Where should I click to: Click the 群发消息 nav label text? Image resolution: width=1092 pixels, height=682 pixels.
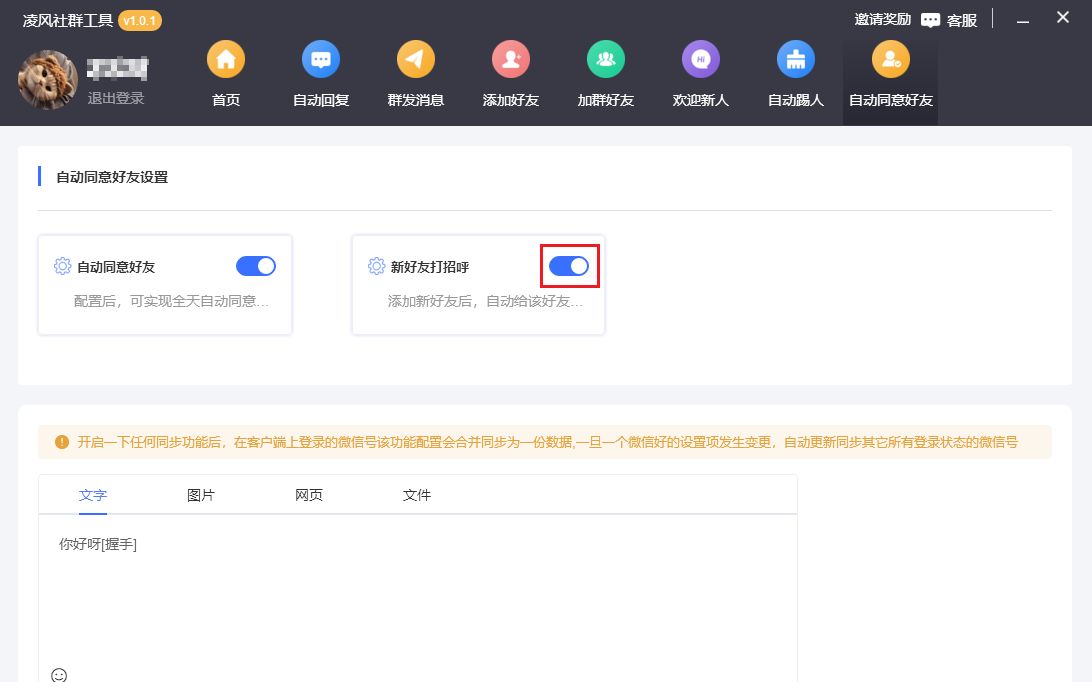click(x=416, y=100)
